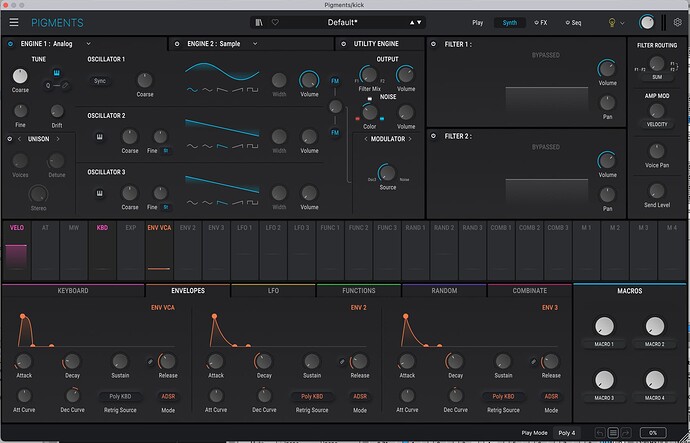Toggle Oscillator 2 keyboard tracking icon
Image resolution: width=690 pixels, height=443 pixels.
click(x=99, y=137)
